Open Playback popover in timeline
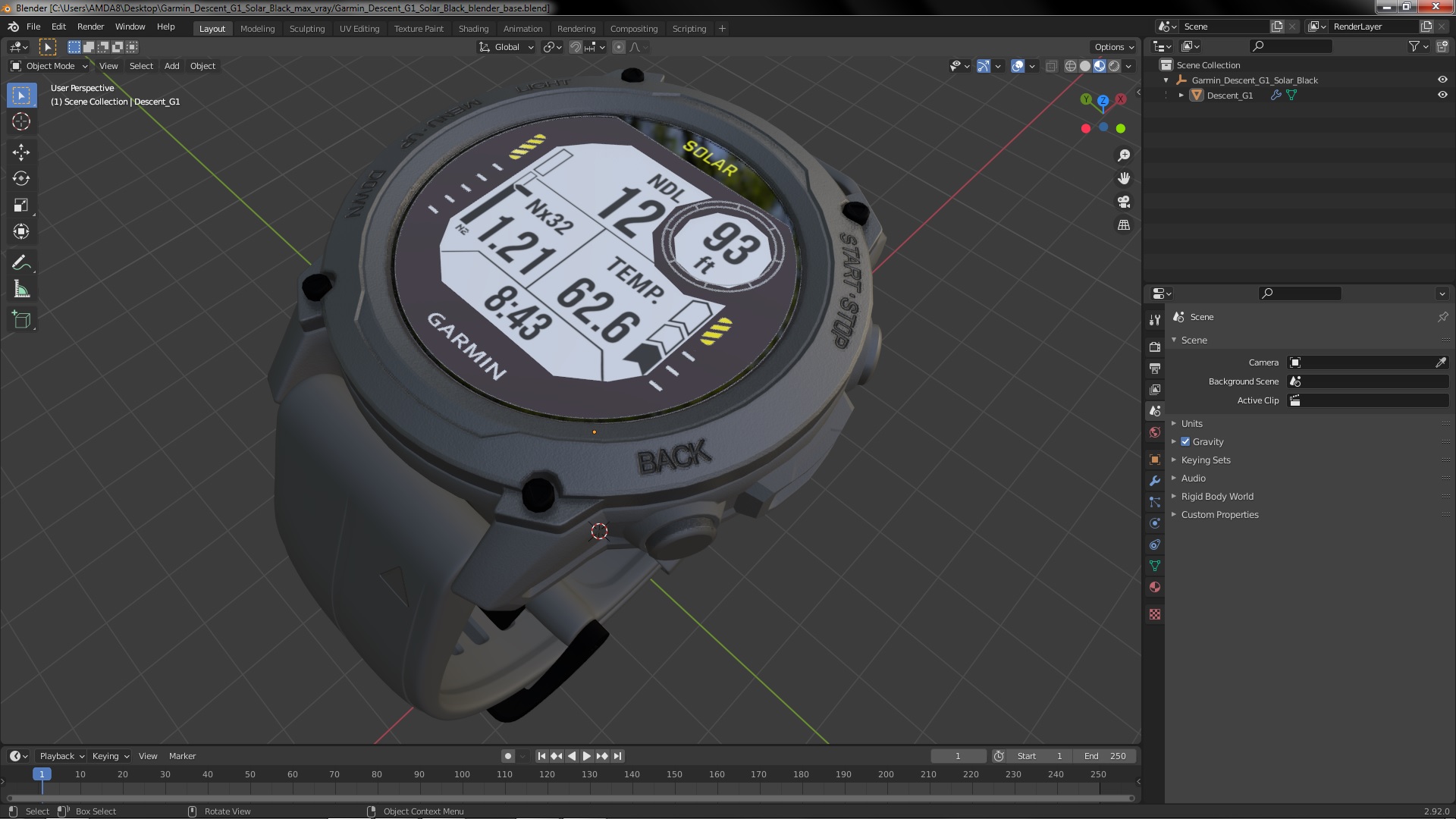Screen dimensions: 1456x819 (61, 756)
